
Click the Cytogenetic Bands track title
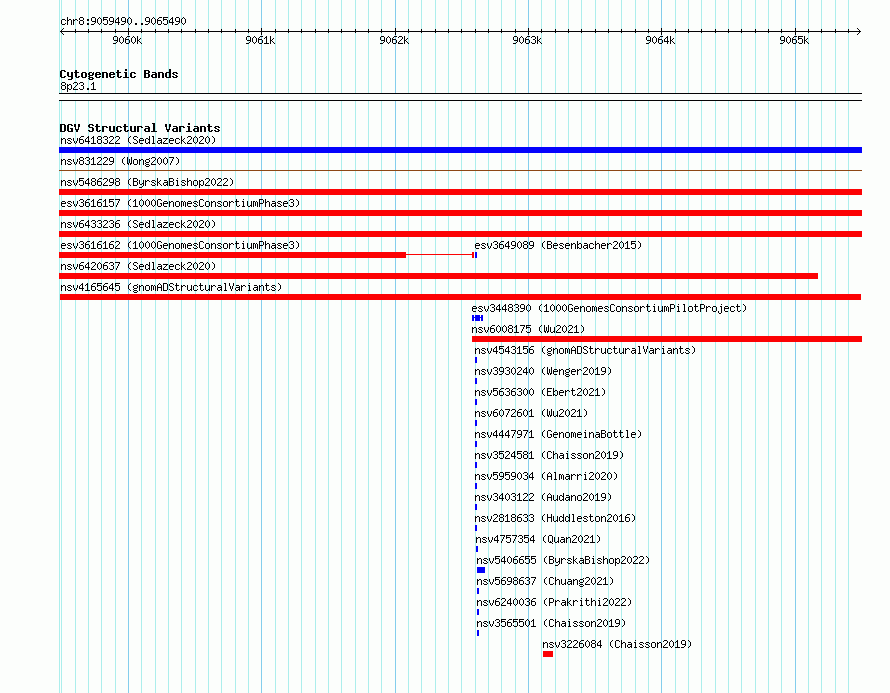[x=119, y=74]
